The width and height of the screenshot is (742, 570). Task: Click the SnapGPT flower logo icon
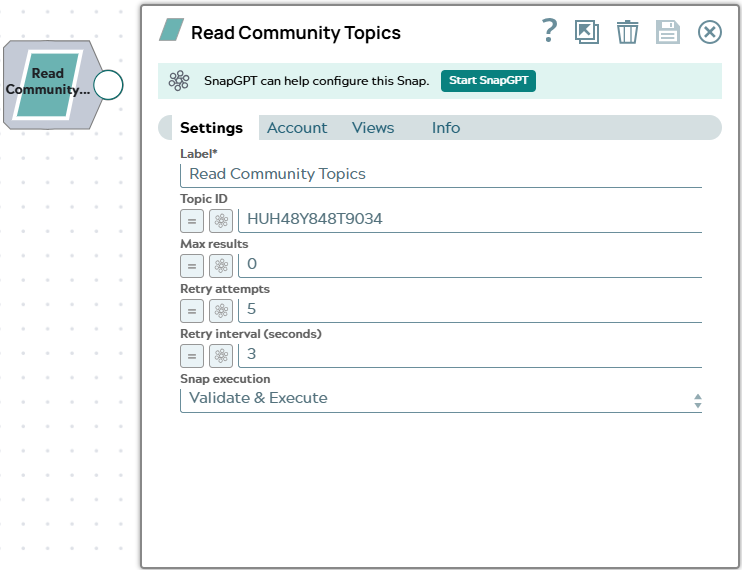click(179, 81)
